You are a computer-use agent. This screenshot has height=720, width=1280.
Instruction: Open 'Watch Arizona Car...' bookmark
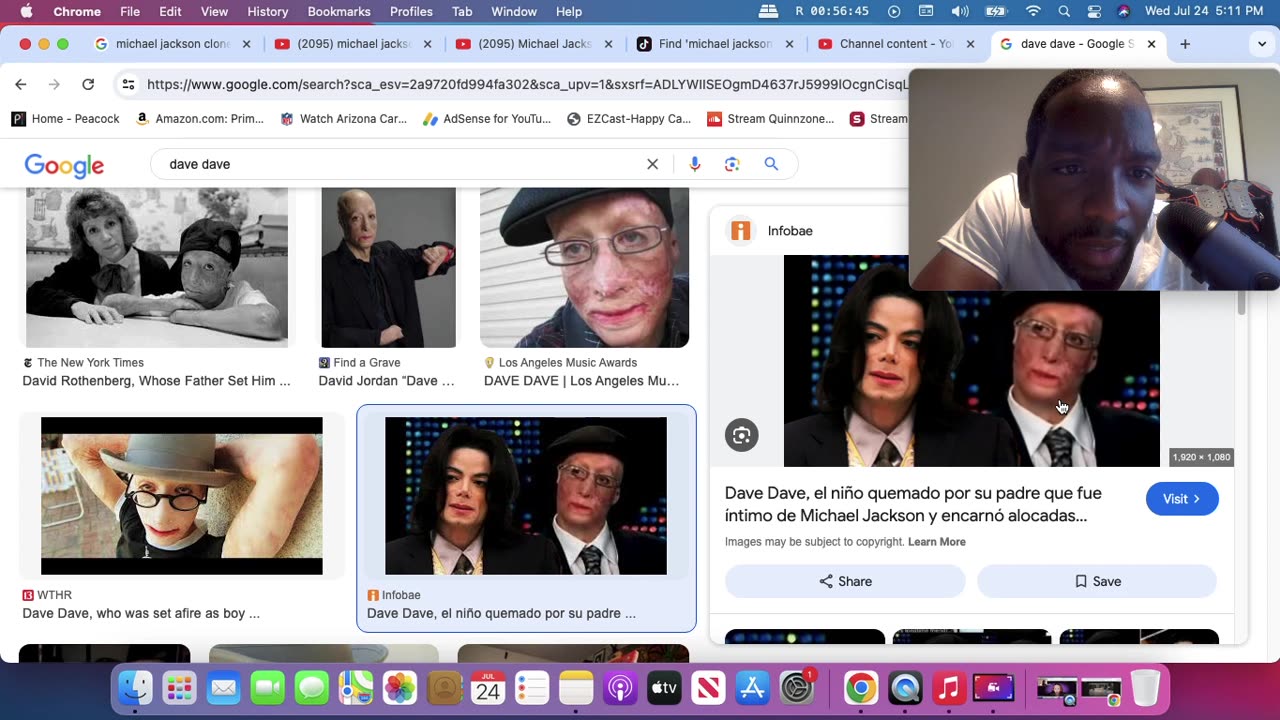[343, 119]
